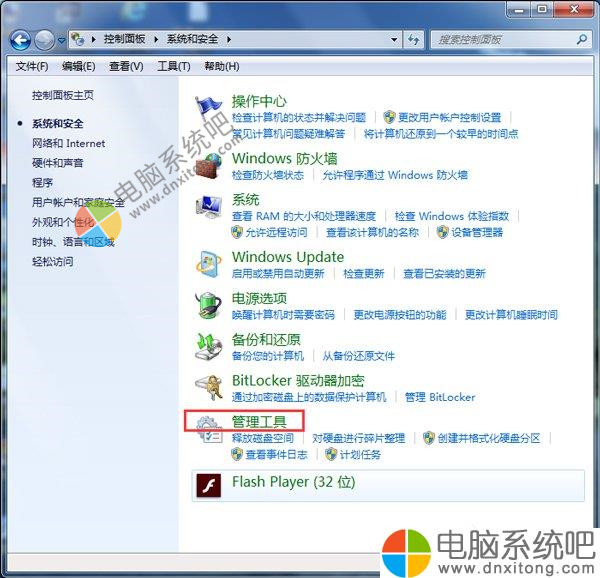Expand the arrow after 控制面板 breadcrumb
This screenshot has height=578, width=600.
tap(157, 40)
